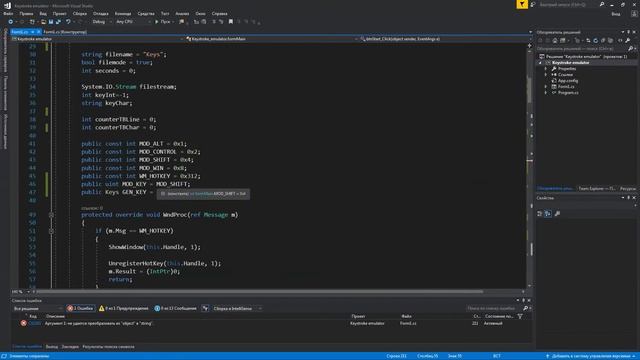Click Solution Explorer properties wrench icon
The image size is (640, 360).
point(628,40)
